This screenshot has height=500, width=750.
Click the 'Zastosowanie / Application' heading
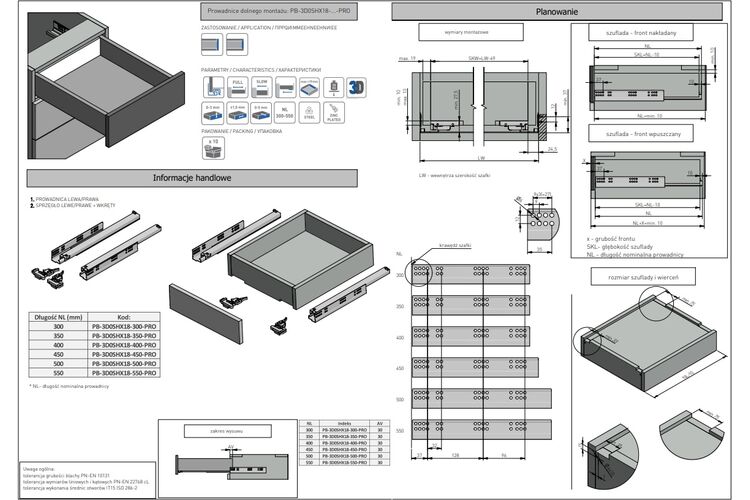(x=269, y=28)
